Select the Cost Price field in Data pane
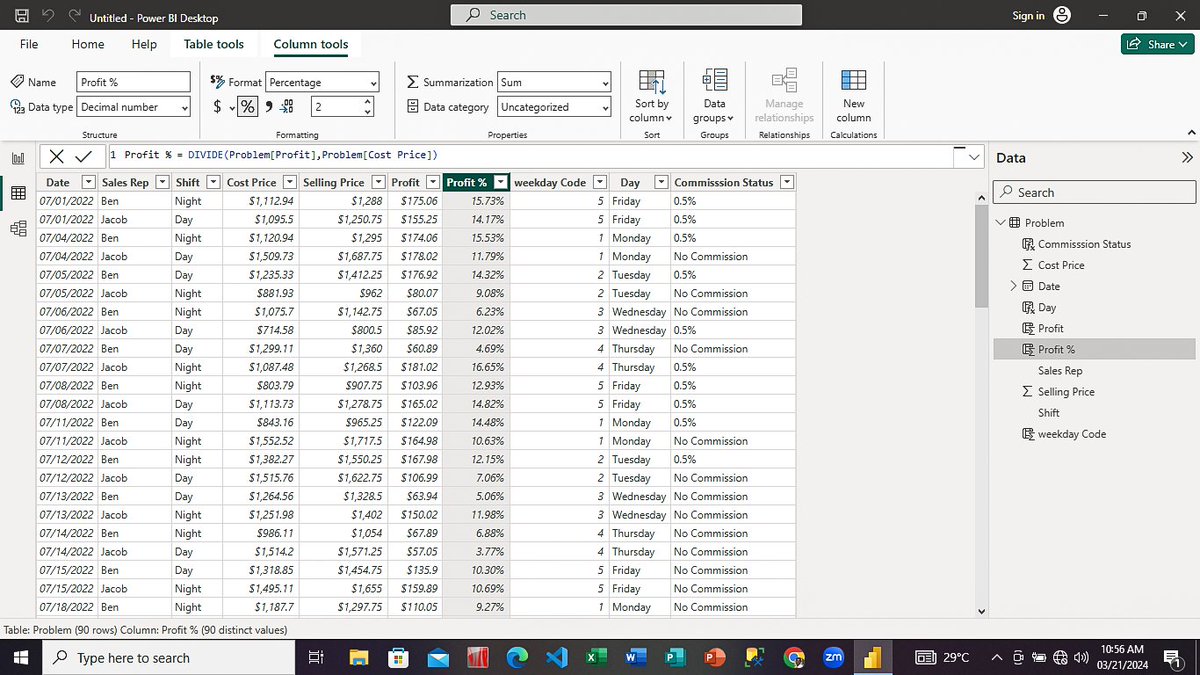This screenshot has width=1200, height=675. coord(1061,265)
